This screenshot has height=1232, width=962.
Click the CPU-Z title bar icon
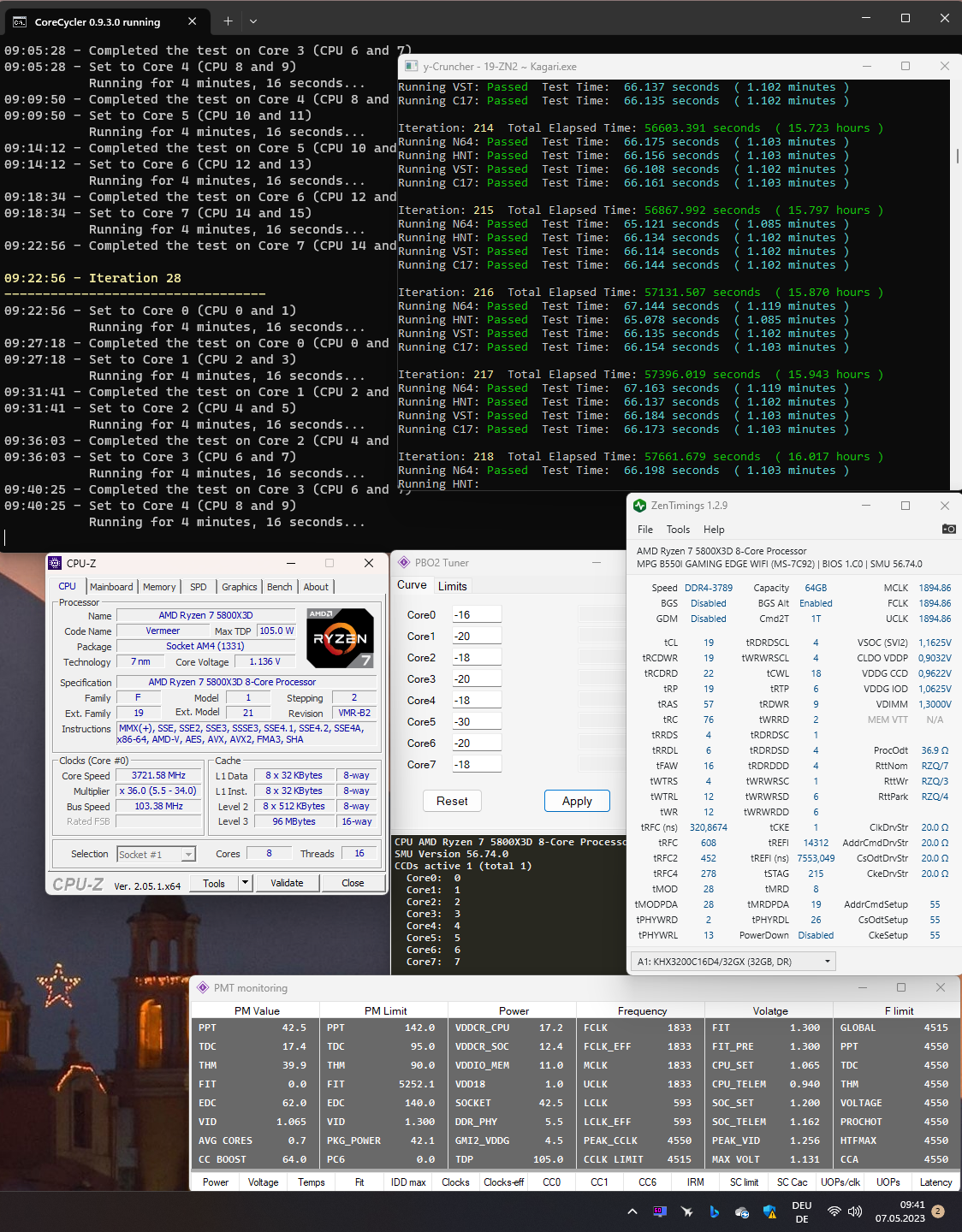click(x=55, y=563)
